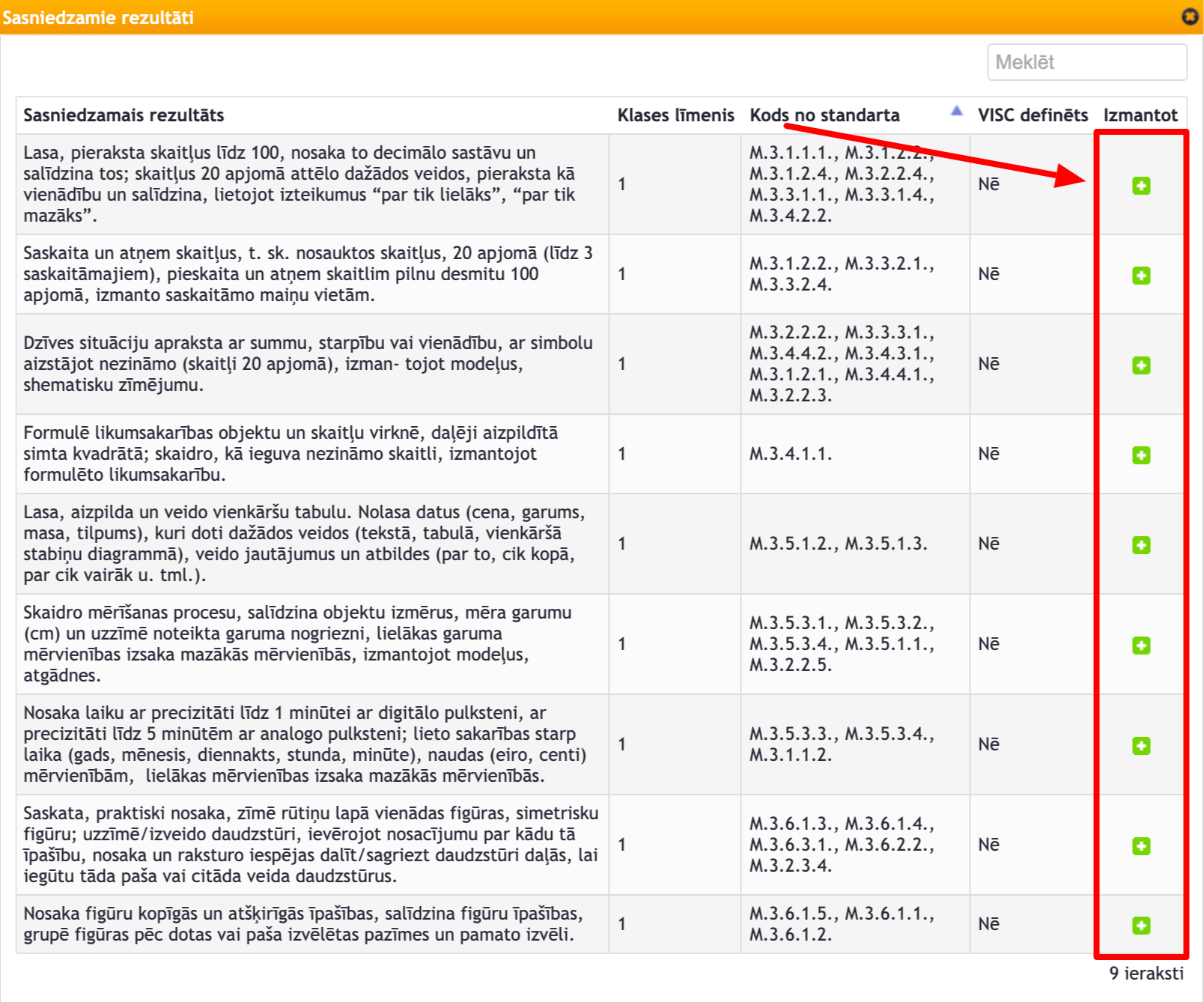The height and width of the screenshot is (1002, 1204).
Task: Close the Sasniedzamie rezultāti dialog
Action: (1190, 16)
